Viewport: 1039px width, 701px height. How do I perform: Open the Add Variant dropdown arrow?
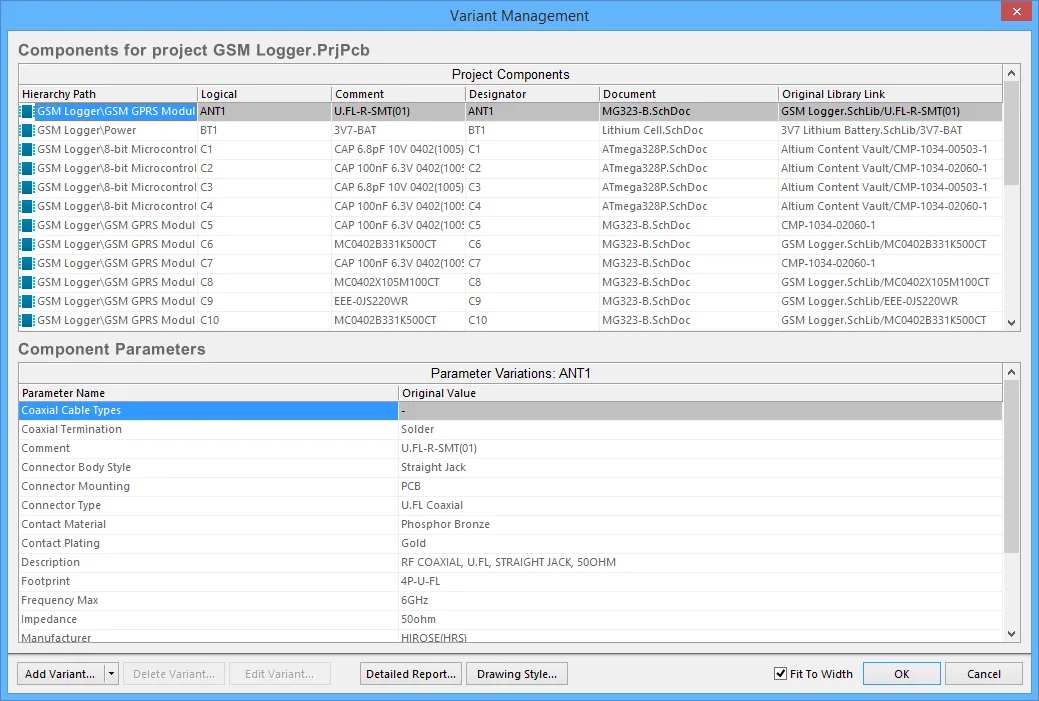[x=111, y=674]
